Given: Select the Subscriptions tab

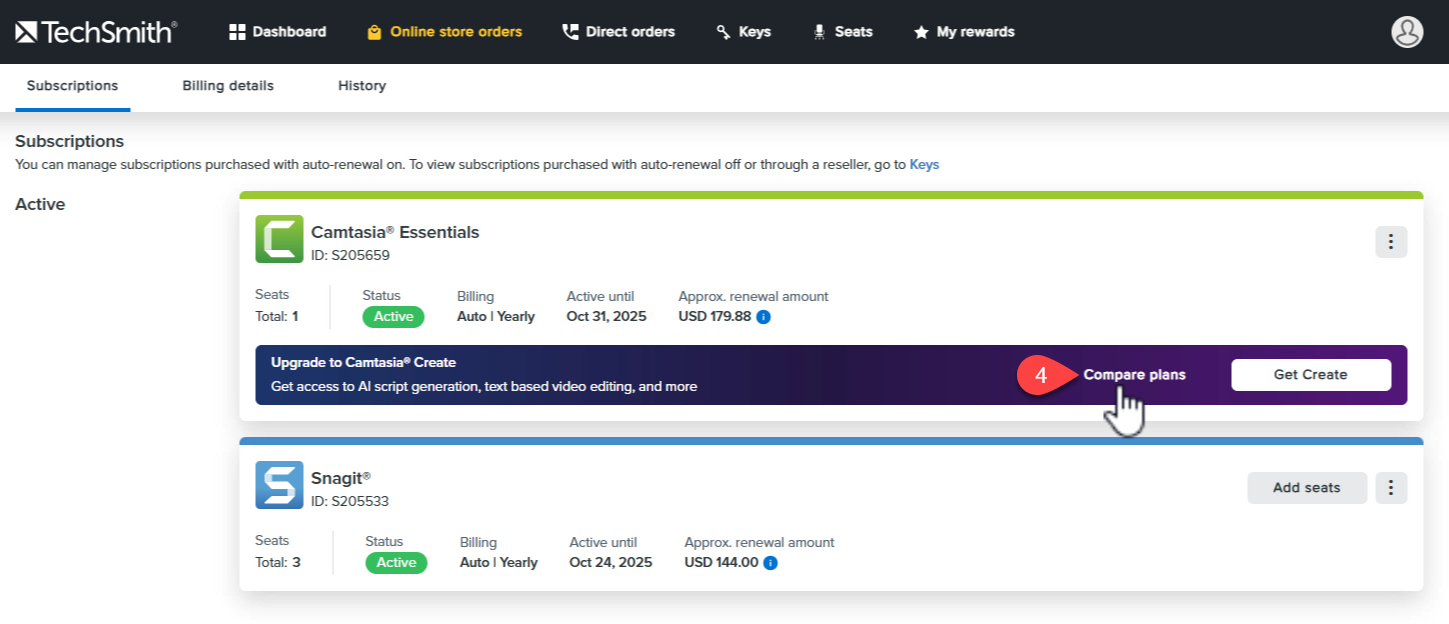Looking at the screenshot, I should (72, 86).
